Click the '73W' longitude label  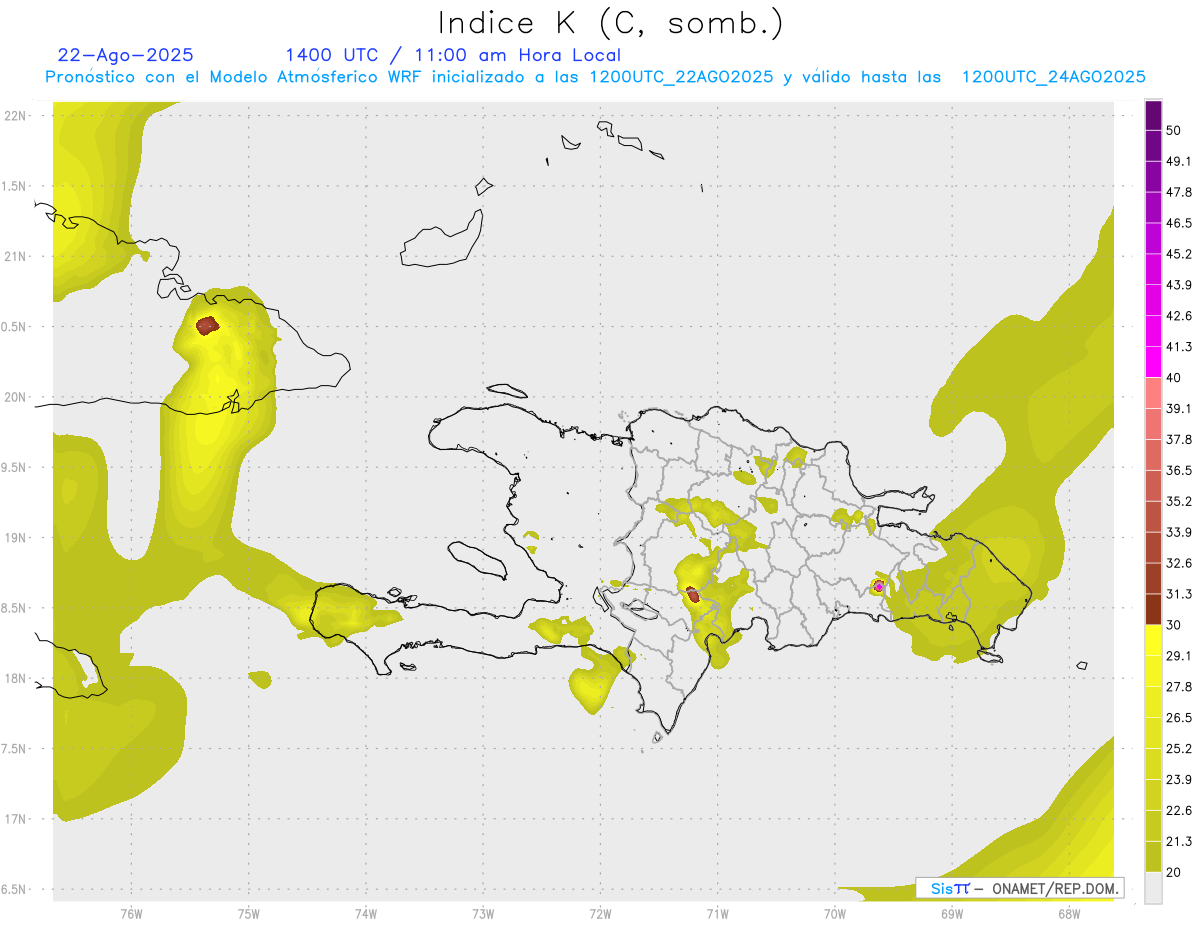click(x=483, y=913)
